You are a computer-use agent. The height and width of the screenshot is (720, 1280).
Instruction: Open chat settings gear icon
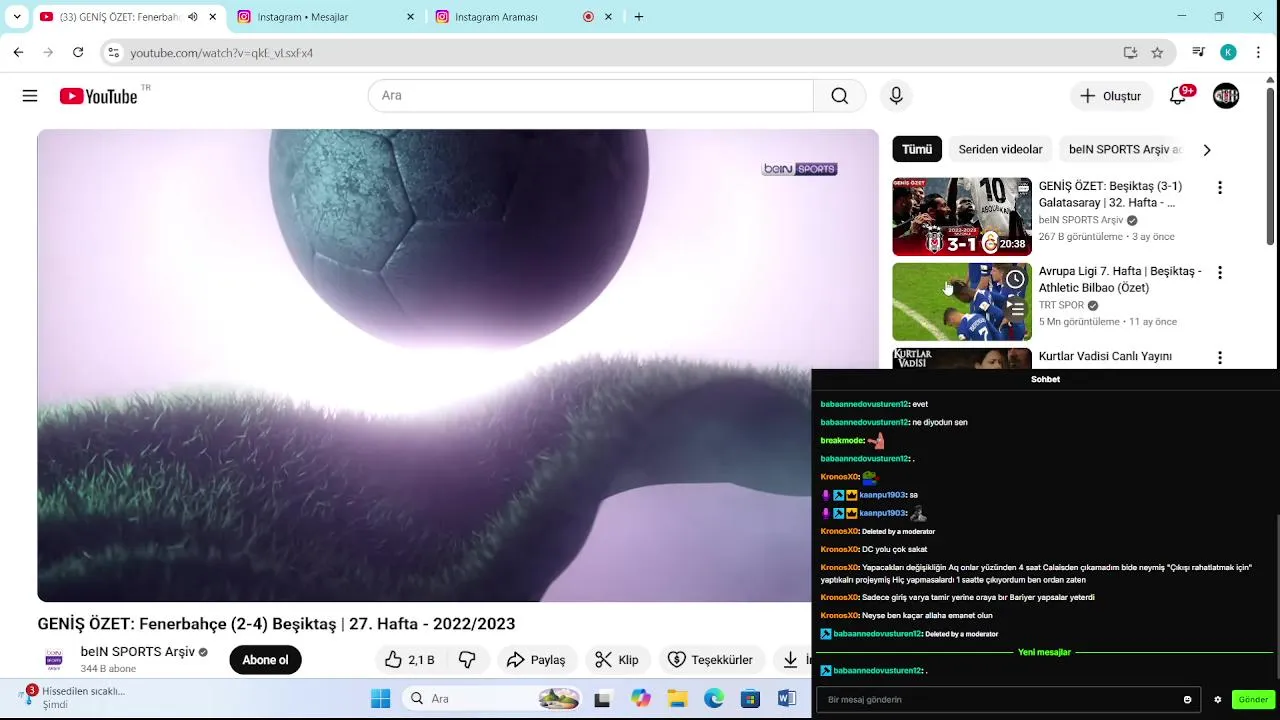pos(1217,700)
